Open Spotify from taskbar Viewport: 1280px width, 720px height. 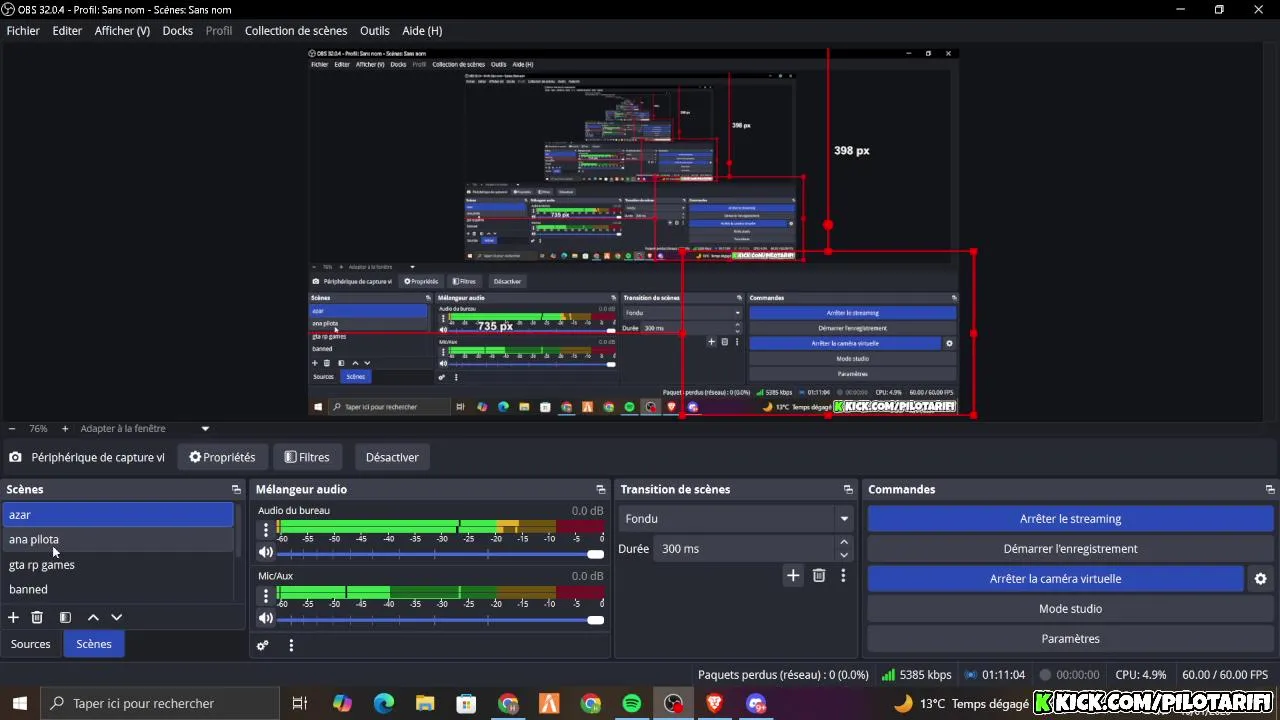click(x=632, y=704)
